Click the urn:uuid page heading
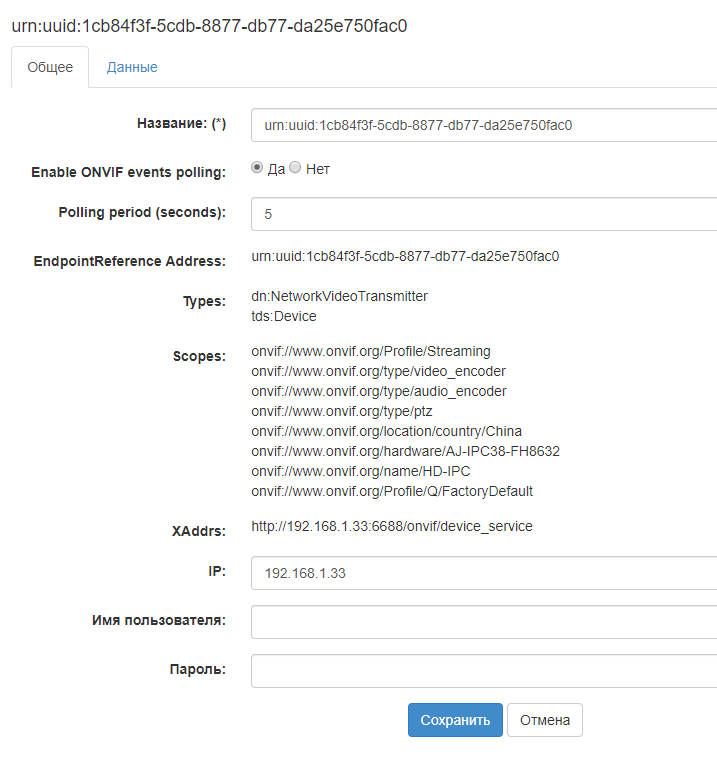Image resolution: width=717 pixels, height=770 pixels. (x=209, y=25)
